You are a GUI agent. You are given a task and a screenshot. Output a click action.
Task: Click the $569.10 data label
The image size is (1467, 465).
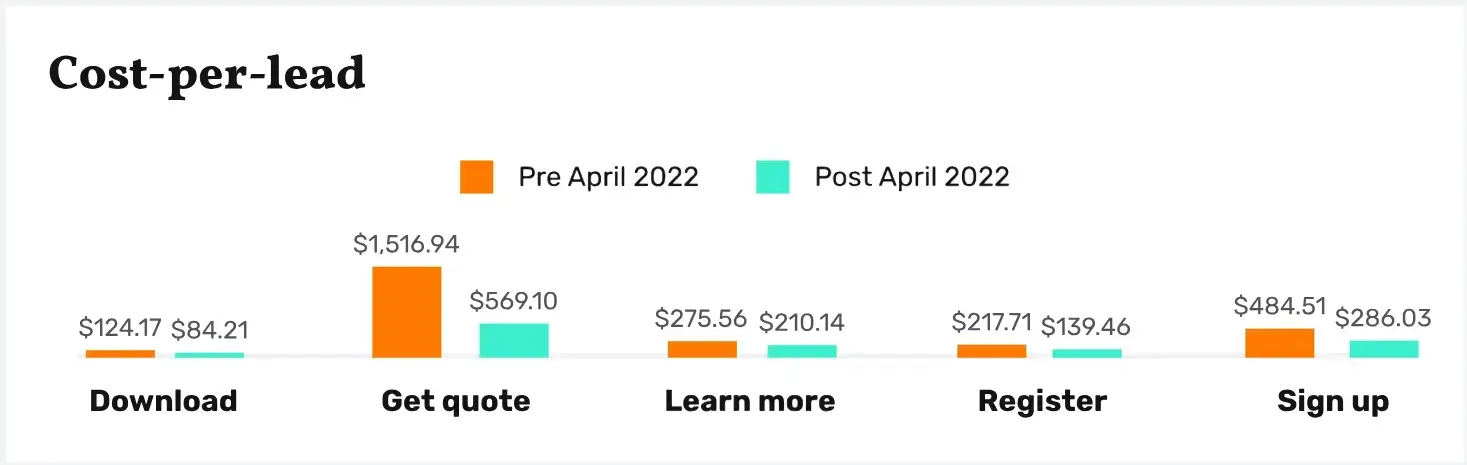point(514,300)
